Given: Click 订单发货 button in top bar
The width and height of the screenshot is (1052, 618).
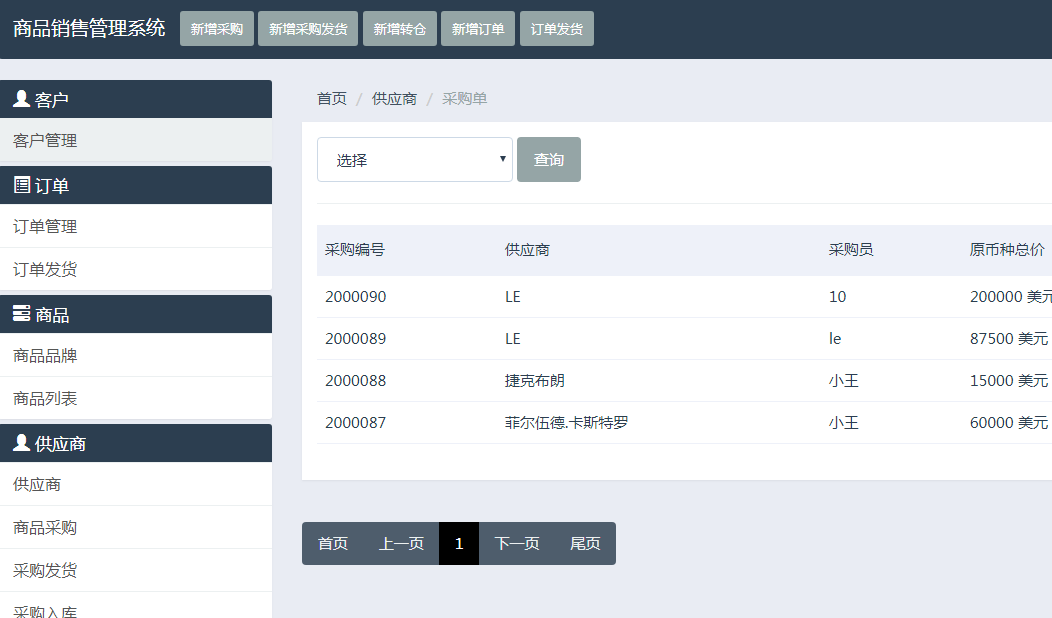Looking at the screenshot, I should point(557,29).
